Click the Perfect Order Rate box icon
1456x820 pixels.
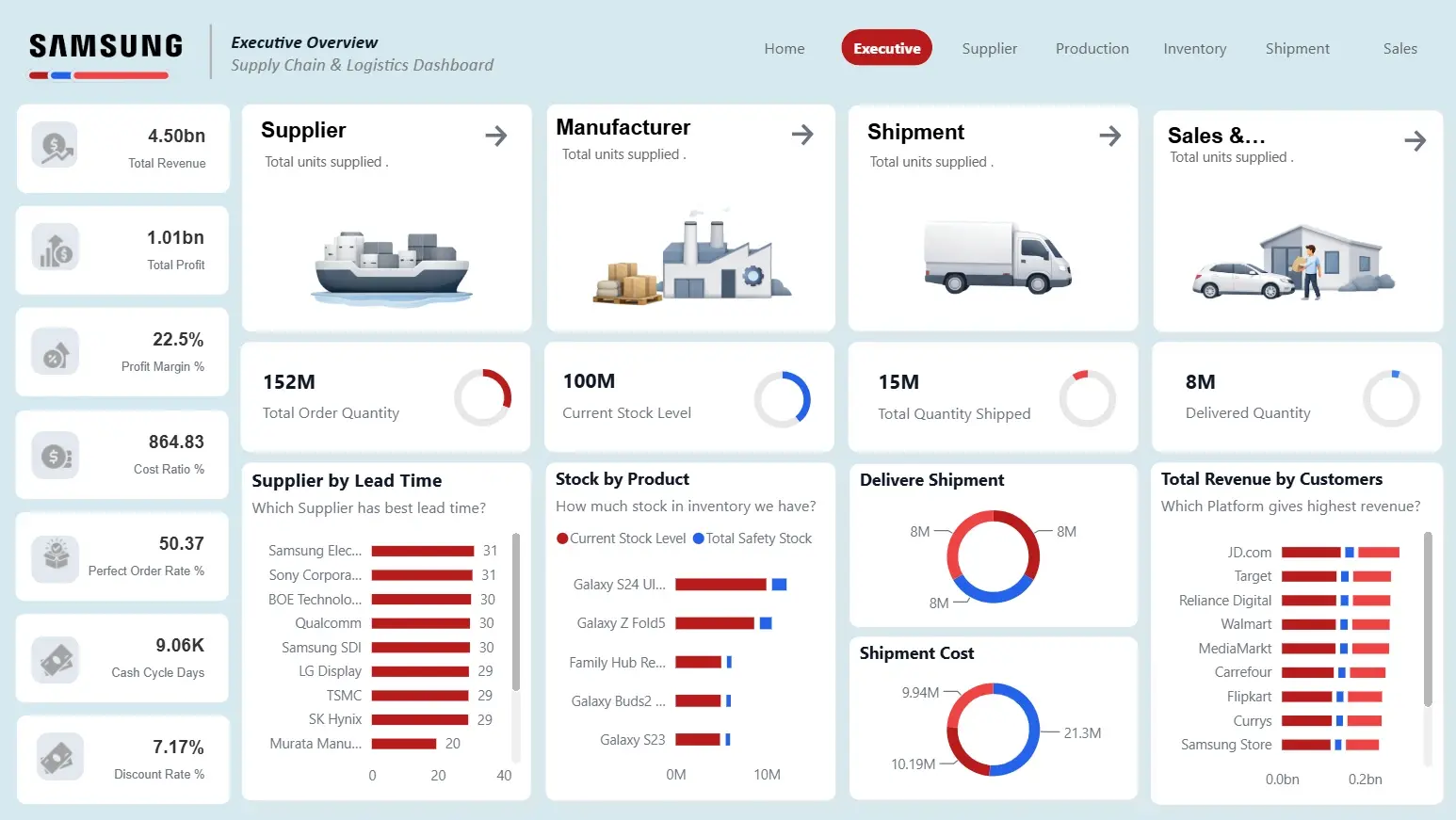(55, 558)
